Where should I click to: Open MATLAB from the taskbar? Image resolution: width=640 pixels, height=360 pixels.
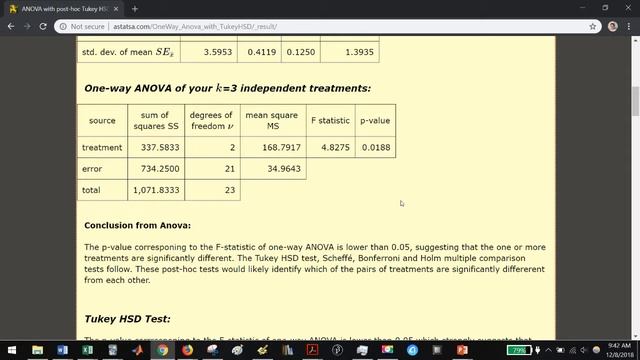point(138,350)
